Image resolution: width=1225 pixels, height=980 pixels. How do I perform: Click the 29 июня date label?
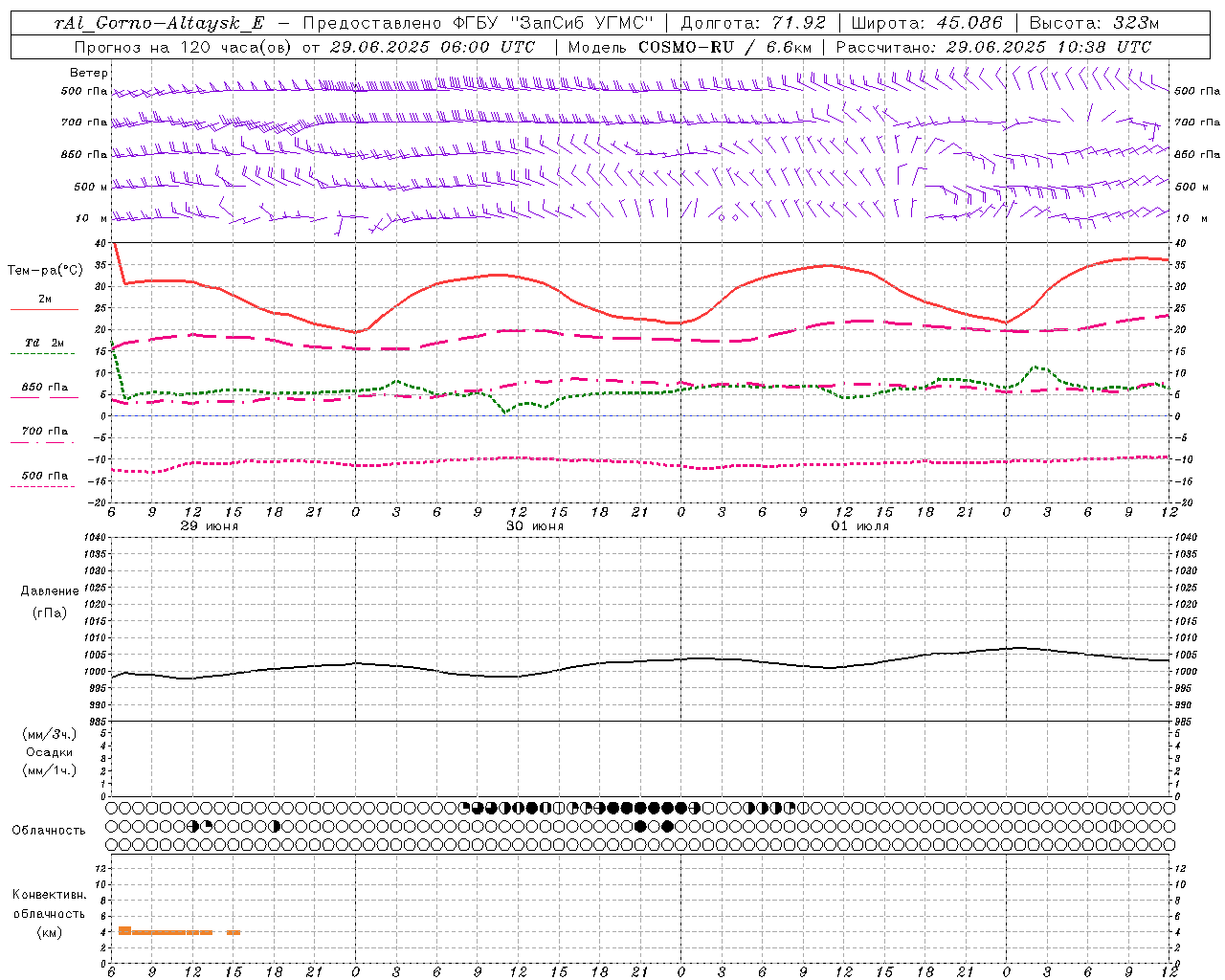tap(210, 526)
